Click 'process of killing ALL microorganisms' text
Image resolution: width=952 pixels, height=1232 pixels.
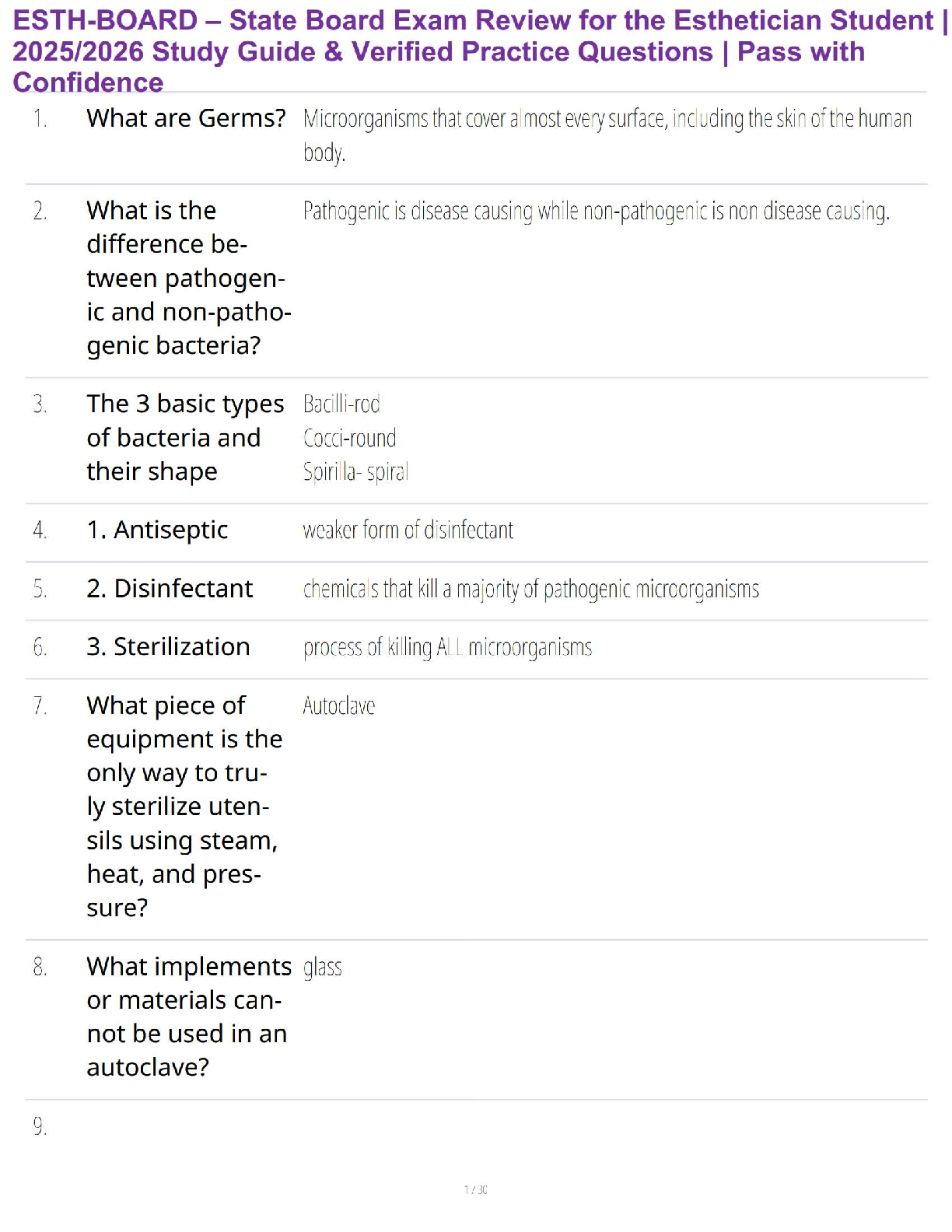coord(447,648)
